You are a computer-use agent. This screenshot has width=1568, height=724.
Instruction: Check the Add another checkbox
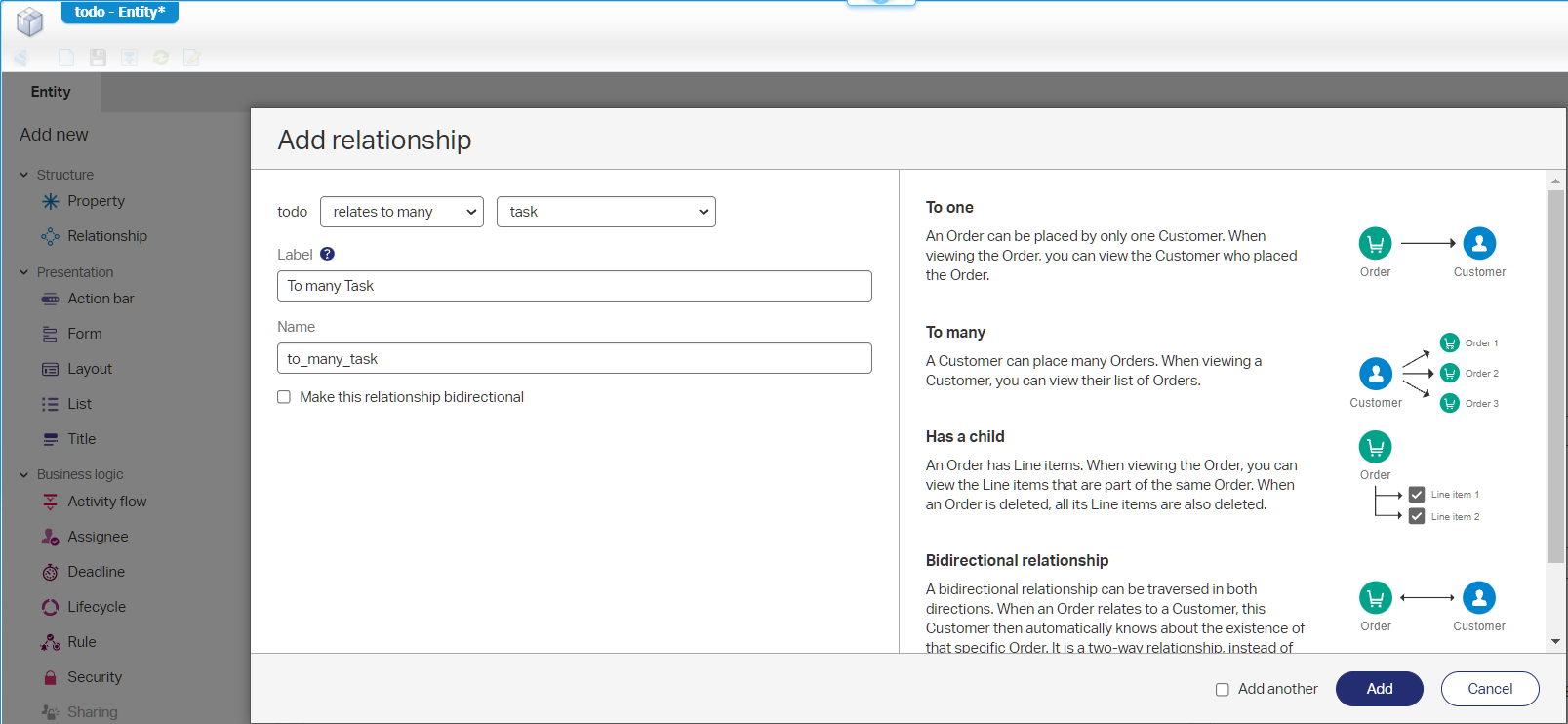point(1222,689)
